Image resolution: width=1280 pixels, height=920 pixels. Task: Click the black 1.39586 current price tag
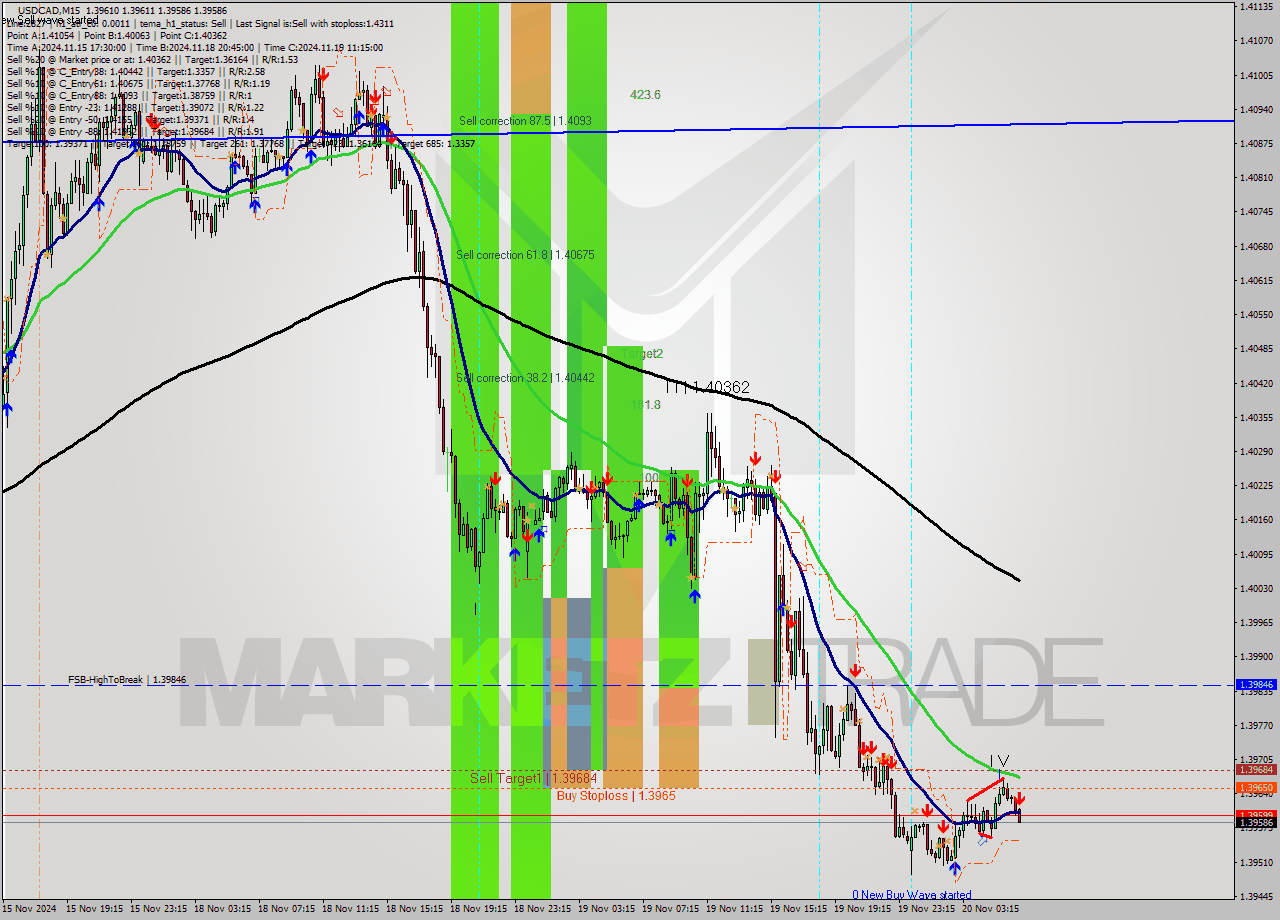[x=1256, y=822]
